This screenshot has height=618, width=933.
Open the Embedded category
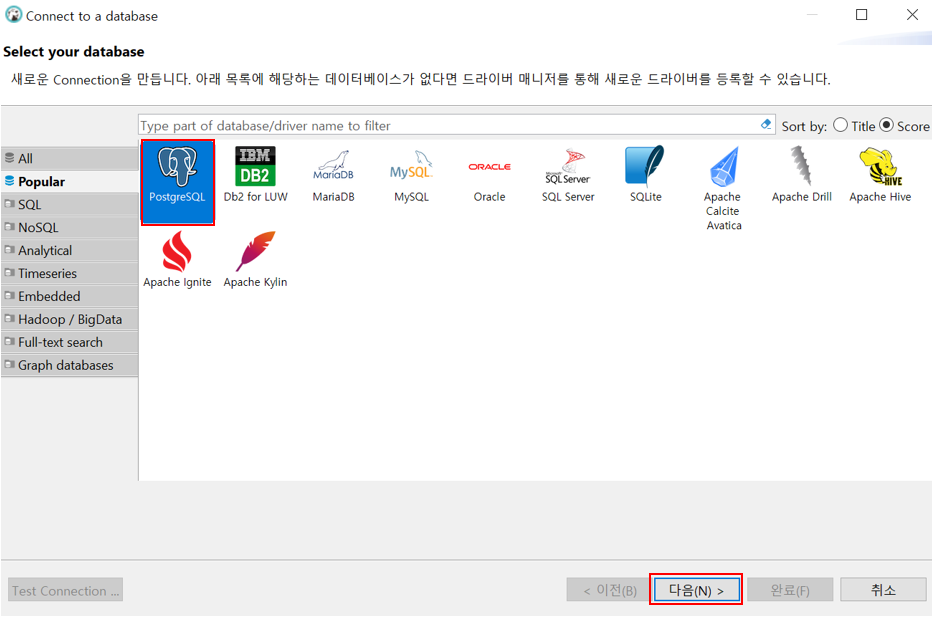70,296
